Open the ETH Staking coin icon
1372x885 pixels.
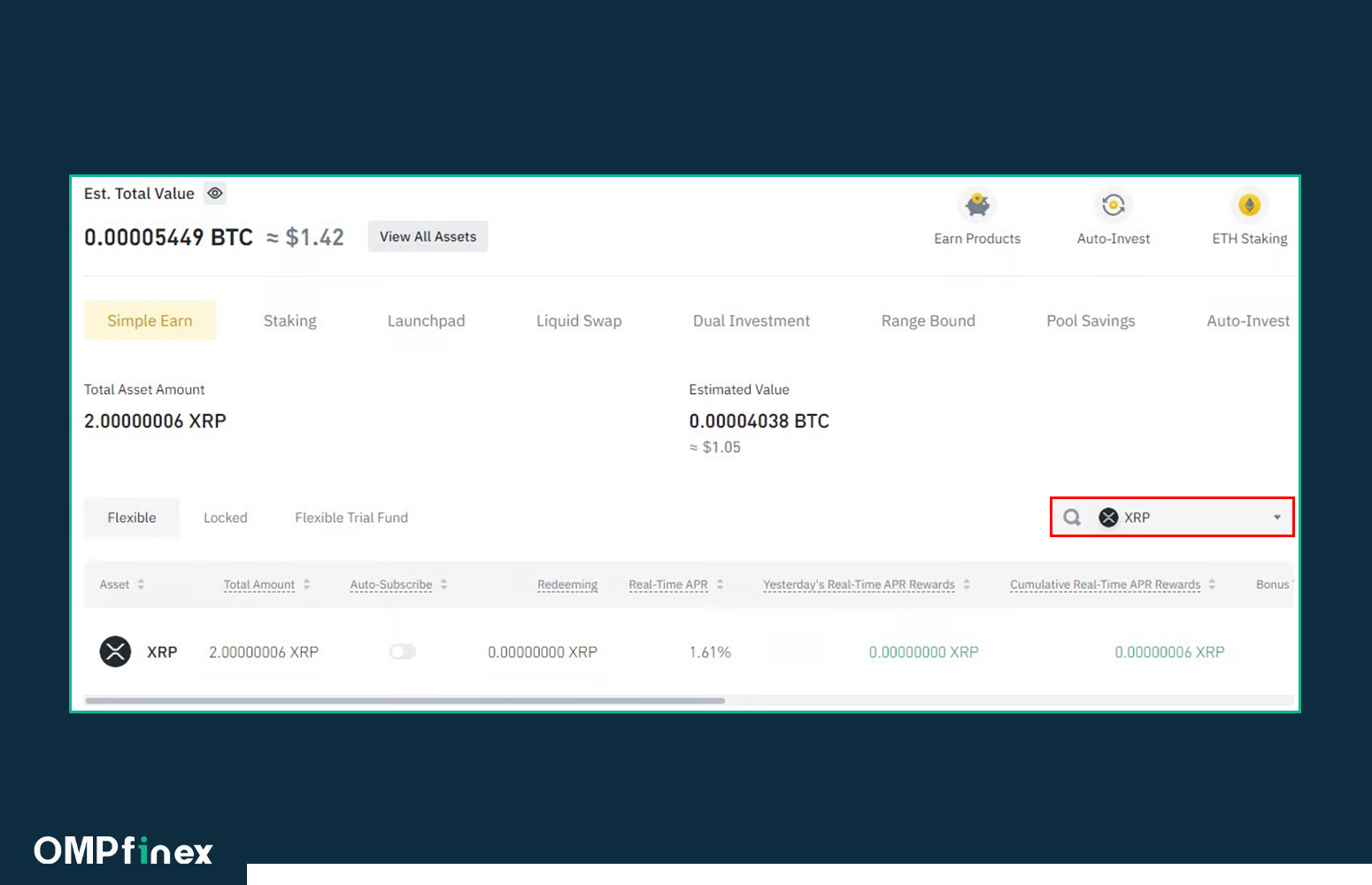[x=1249, y=205]
